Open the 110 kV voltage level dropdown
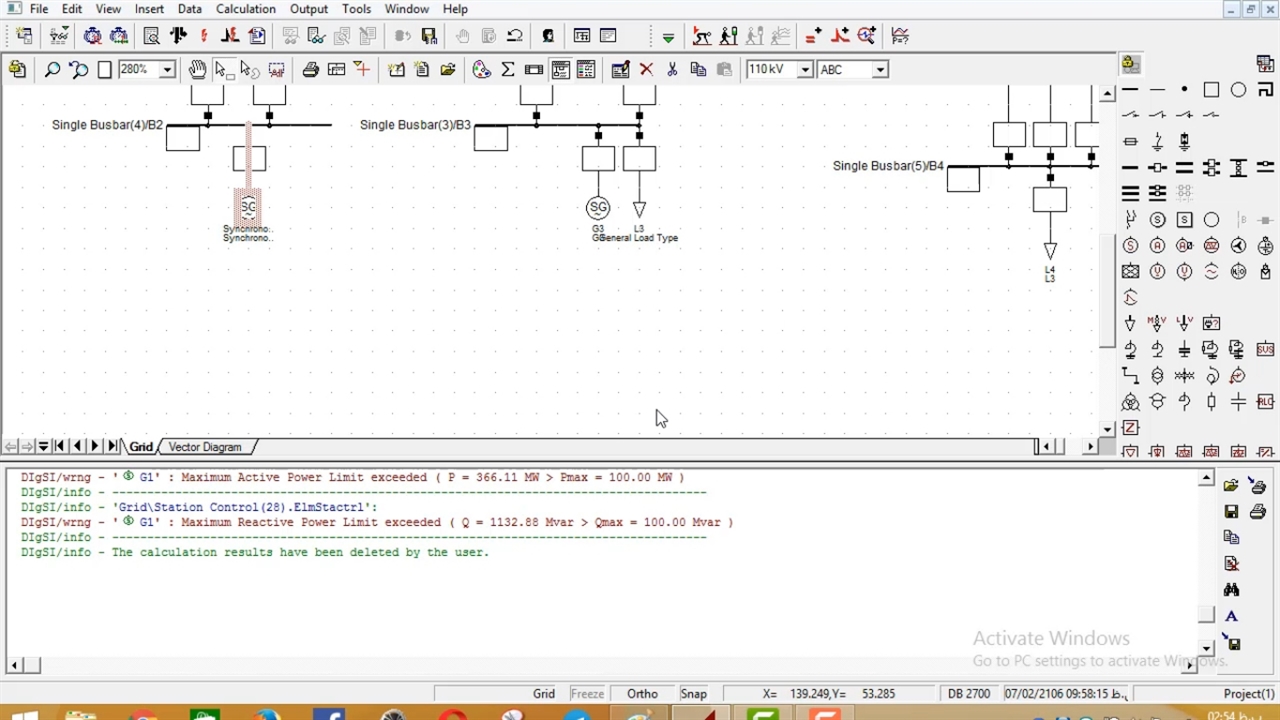The image size is (1280, 720). (804, 70)
